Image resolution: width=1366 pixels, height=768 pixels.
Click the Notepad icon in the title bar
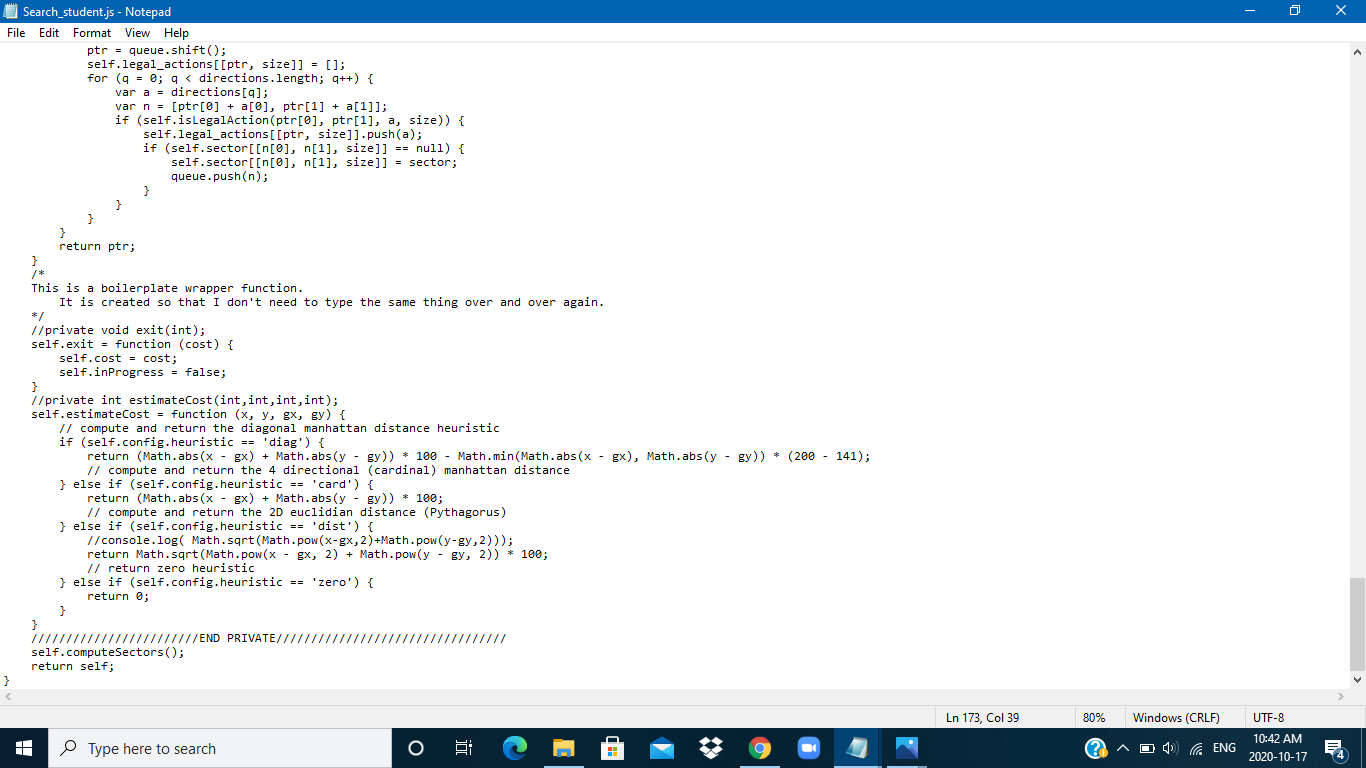[12, 12]
